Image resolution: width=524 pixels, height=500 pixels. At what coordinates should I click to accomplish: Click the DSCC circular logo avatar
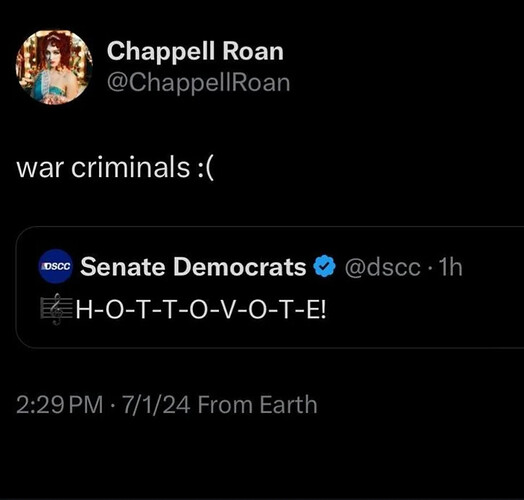(x=55, y=266)
